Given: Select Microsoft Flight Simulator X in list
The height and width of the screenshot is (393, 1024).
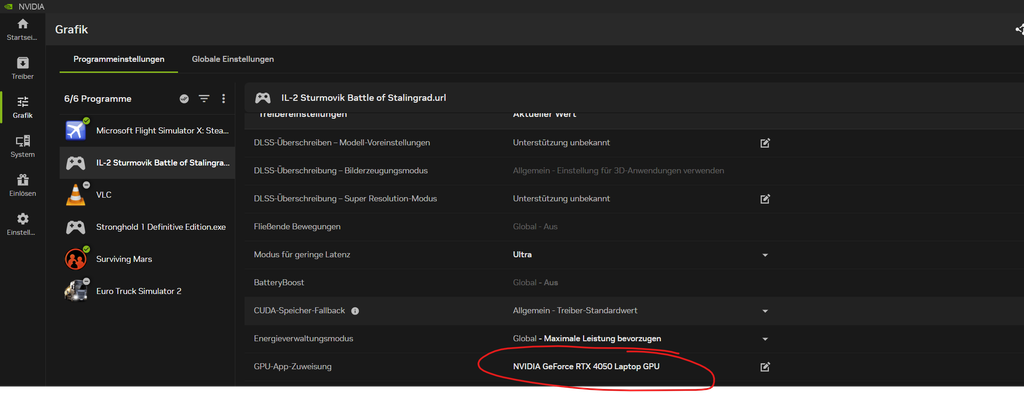Looking at the screenshot, I should click(x=147, y=131).
